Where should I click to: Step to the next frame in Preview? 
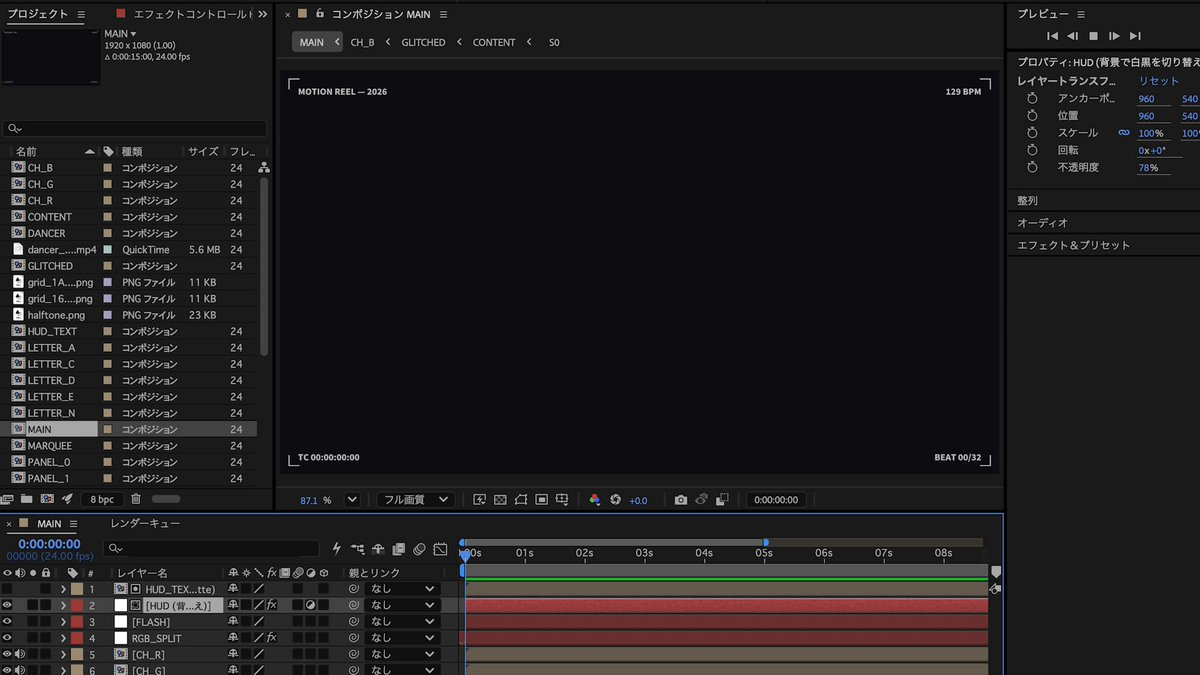(1114, 36)
